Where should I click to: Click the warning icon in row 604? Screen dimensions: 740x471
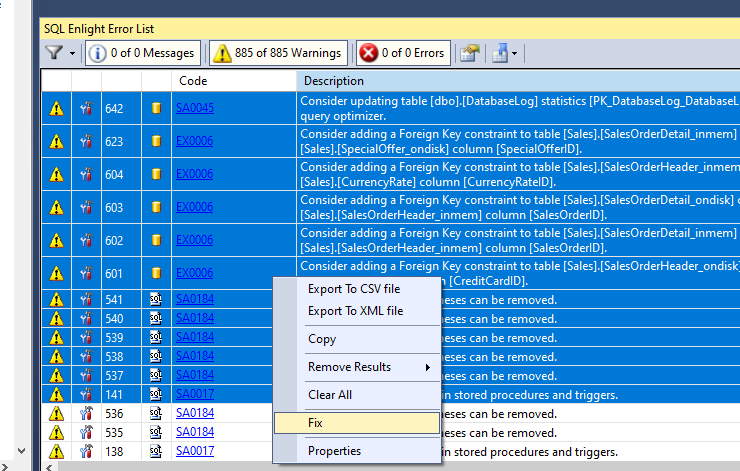tap(57, 175)
